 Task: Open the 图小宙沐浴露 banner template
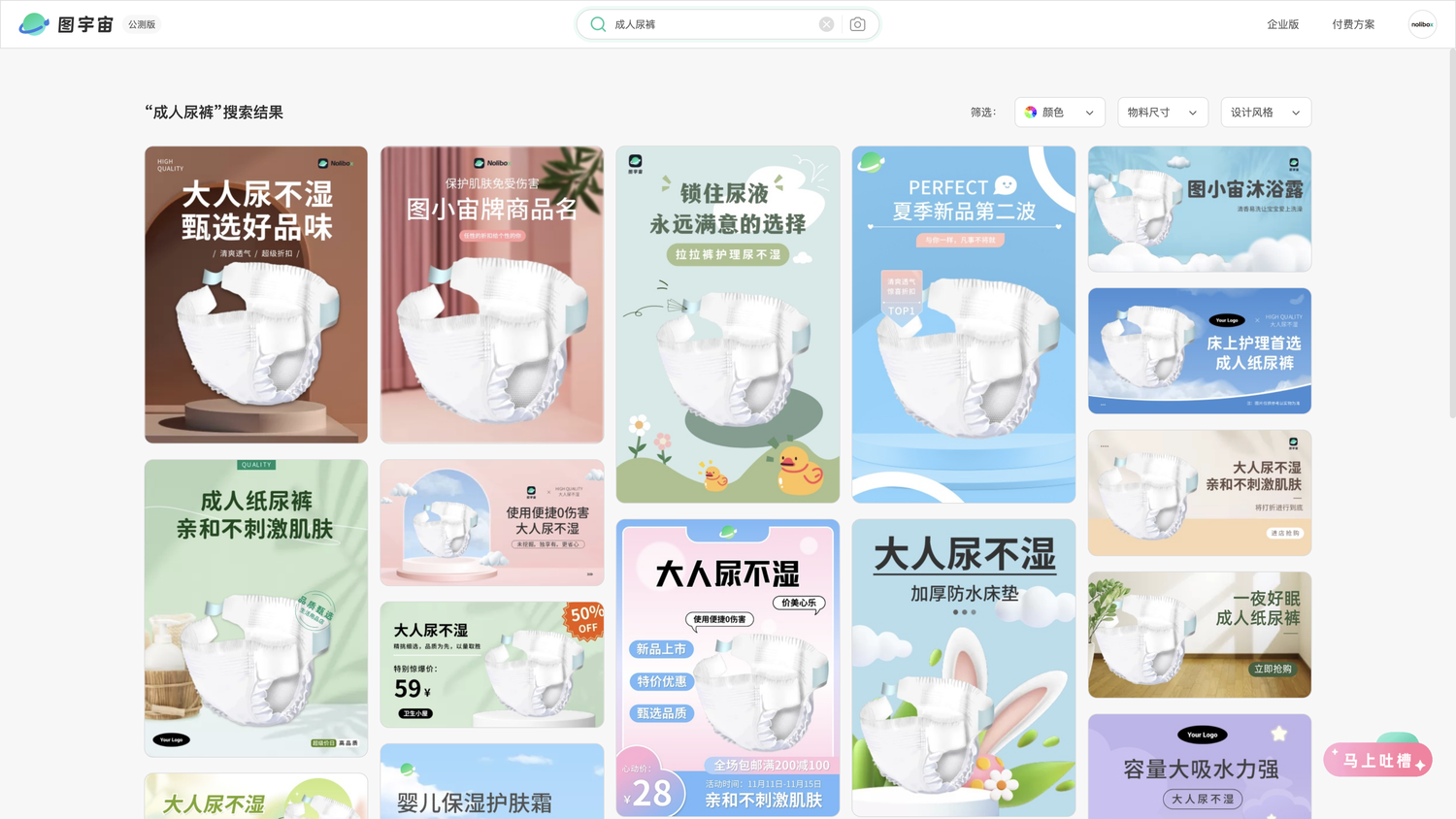coord(1200,209)
